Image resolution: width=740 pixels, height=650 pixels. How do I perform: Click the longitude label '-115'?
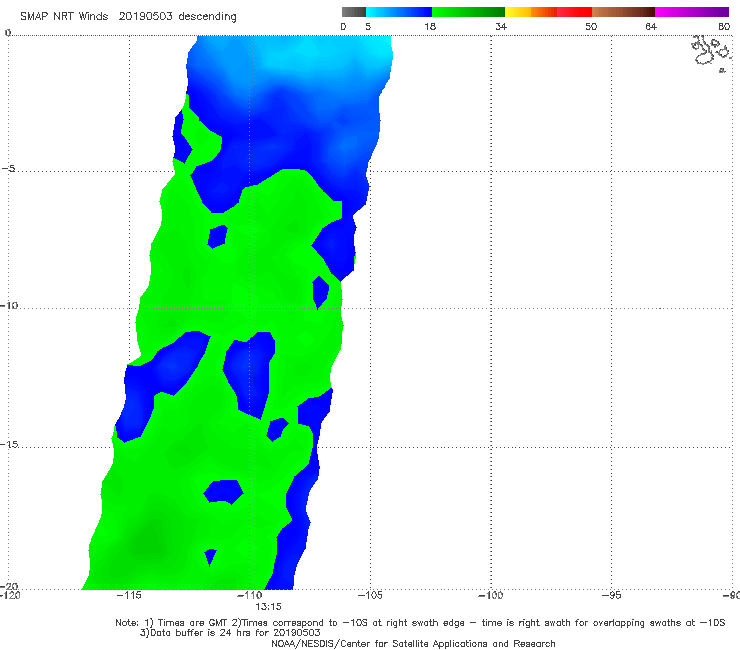tap(129, 595)
